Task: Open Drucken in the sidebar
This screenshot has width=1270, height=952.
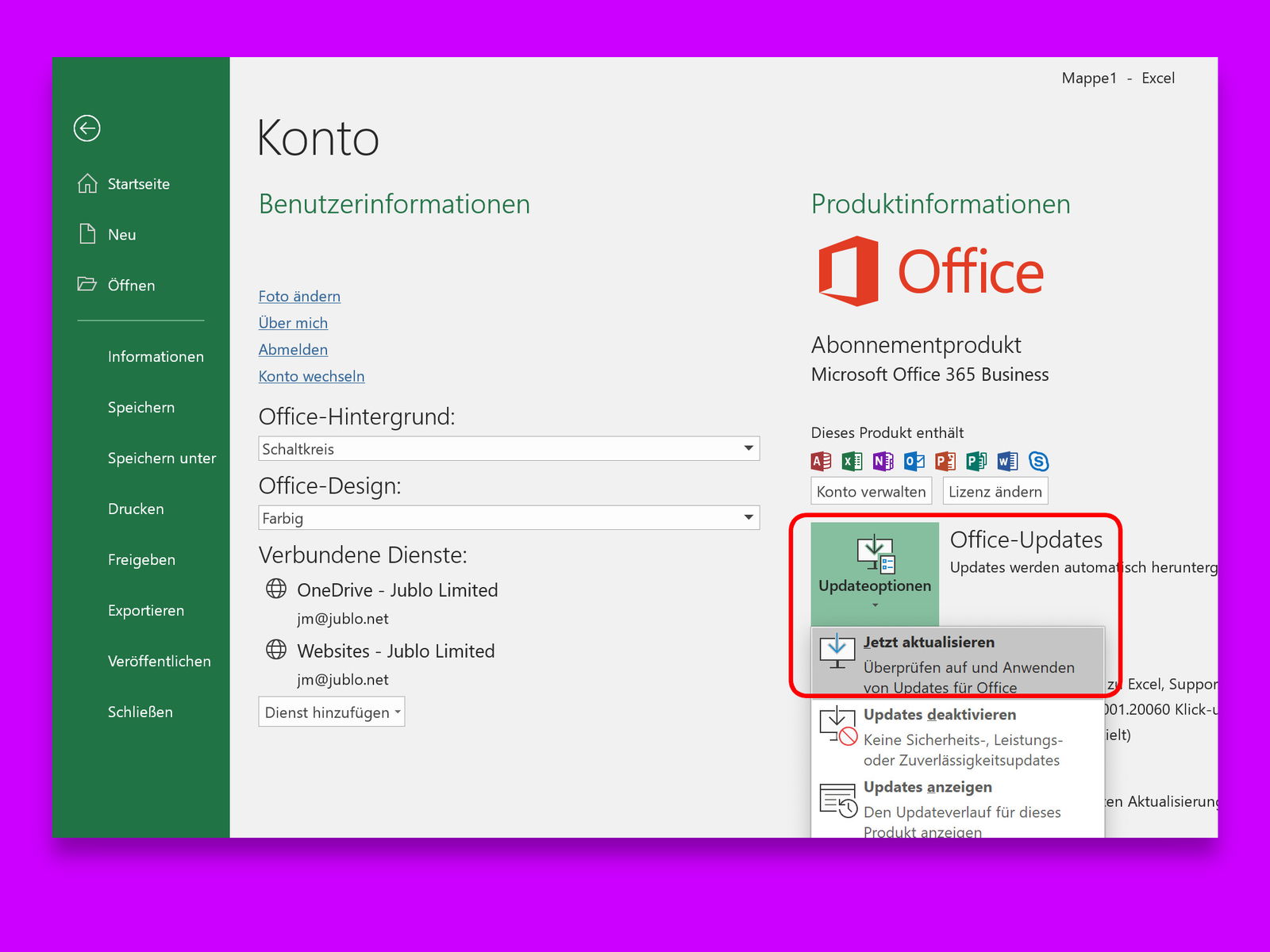Action: (x=136, y=509)
